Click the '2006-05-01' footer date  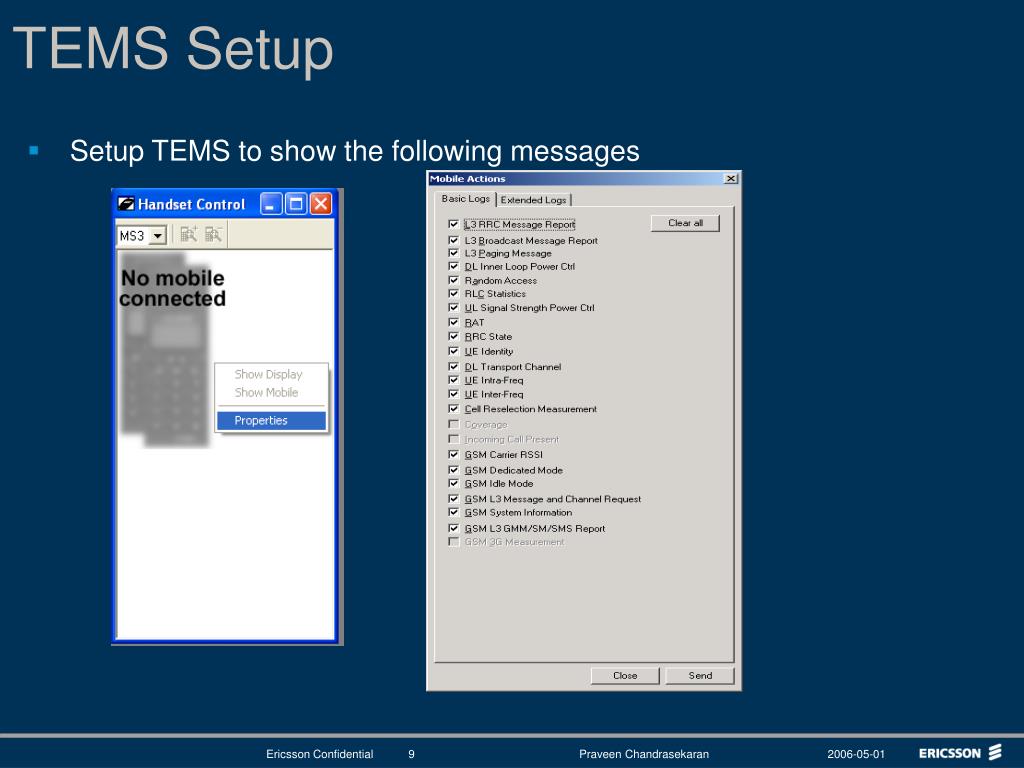[x=856, y=754]
